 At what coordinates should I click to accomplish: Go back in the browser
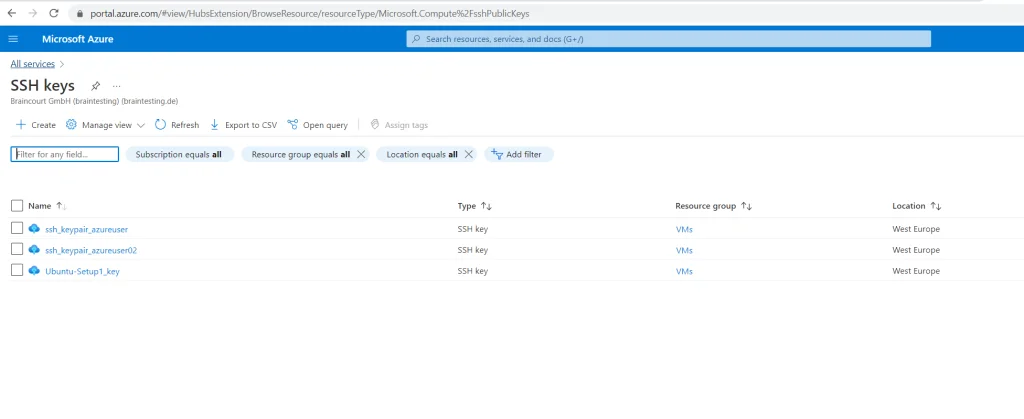(x=12, y=13)
